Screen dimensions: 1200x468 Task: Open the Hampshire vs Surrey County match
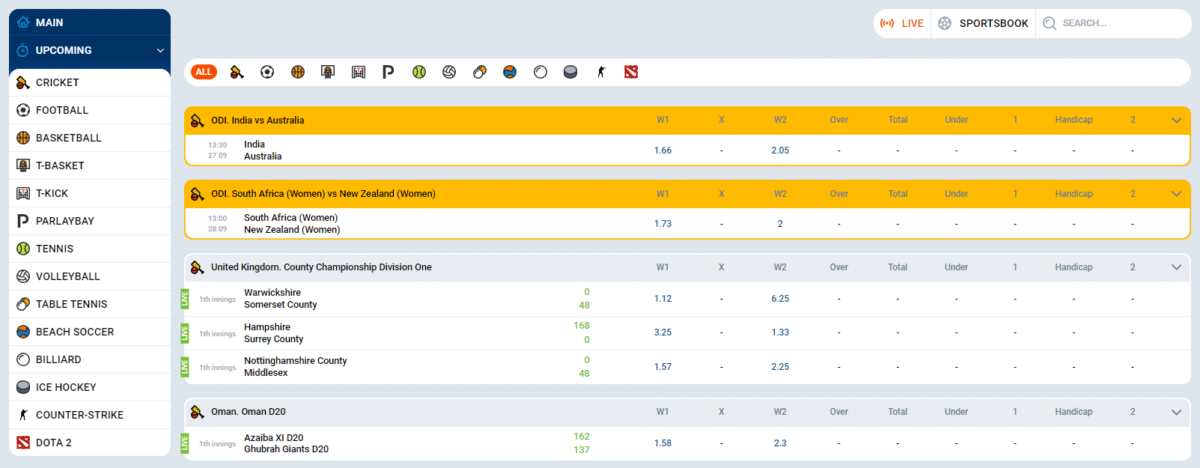[274, 333]
